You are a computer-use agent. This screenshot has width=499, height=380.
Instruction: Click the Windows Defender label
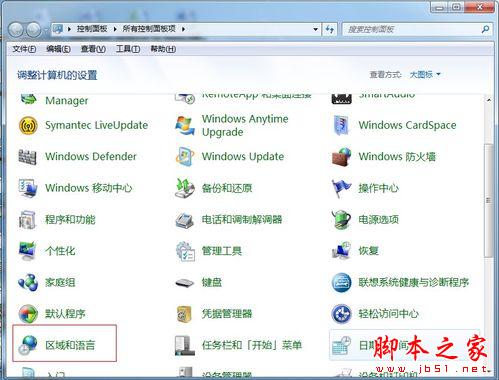click(91, 157)
